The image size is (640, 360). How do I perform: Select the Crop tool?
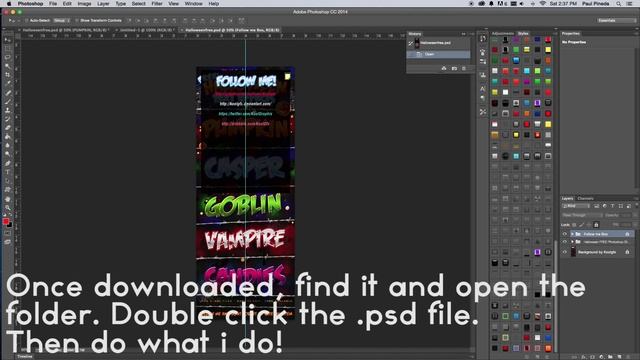pos(8,75)
